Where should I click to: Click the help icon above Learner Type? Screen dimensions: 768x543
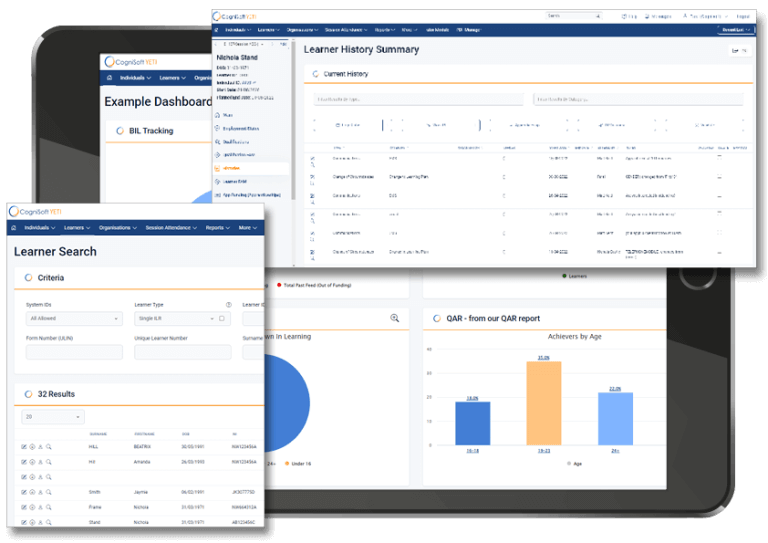point(228,305)
